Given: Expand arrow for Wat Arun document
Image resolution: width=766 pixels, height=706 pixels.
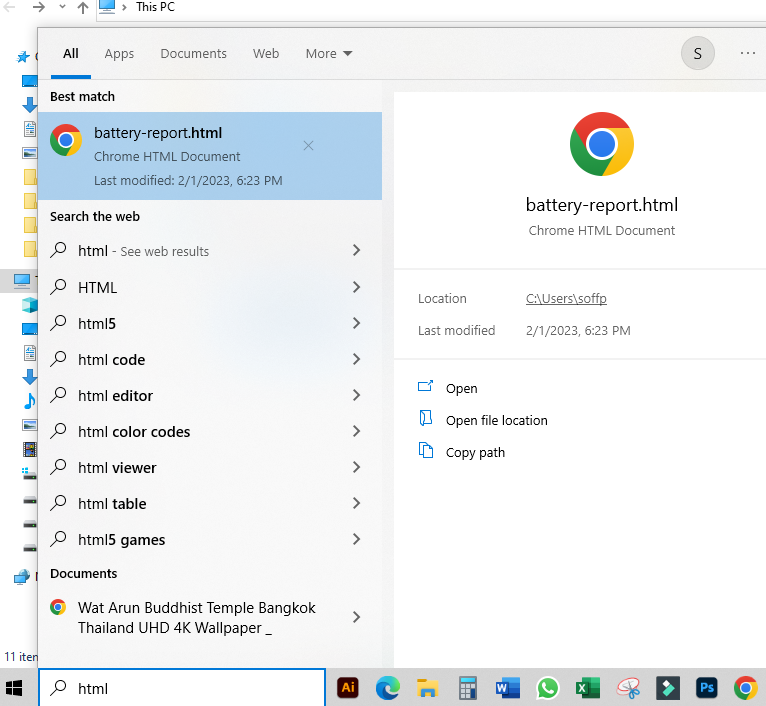Looking at the screenshot, I should click(357, 618).
